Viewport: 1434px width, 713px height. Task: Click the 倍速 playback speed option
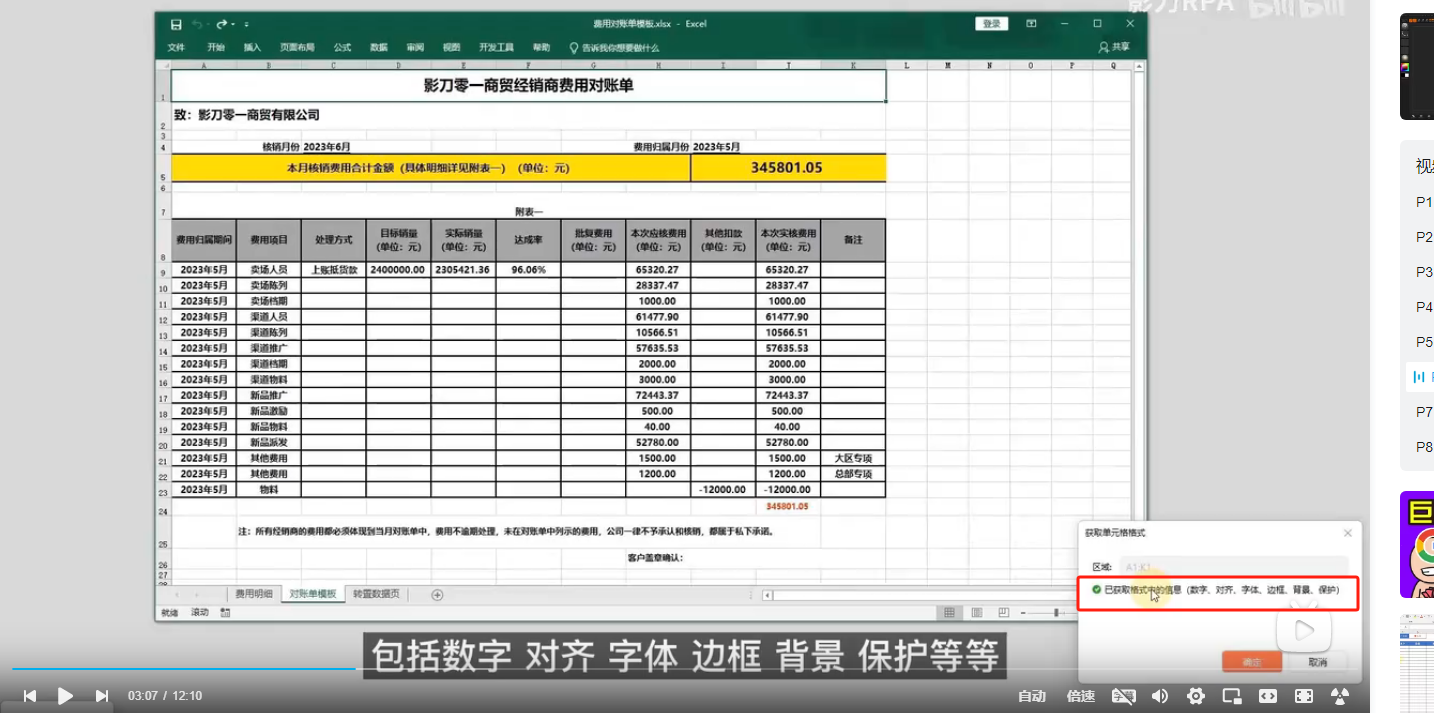coord(1080,696)
